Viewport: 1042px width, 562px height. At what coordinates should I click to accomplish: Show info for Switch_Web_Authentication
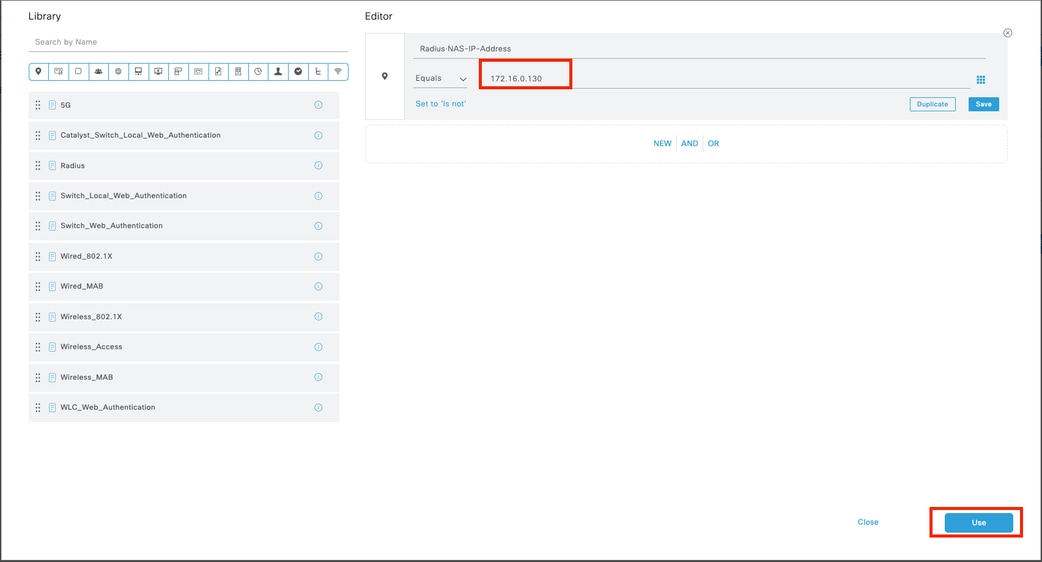click(318, 226)
